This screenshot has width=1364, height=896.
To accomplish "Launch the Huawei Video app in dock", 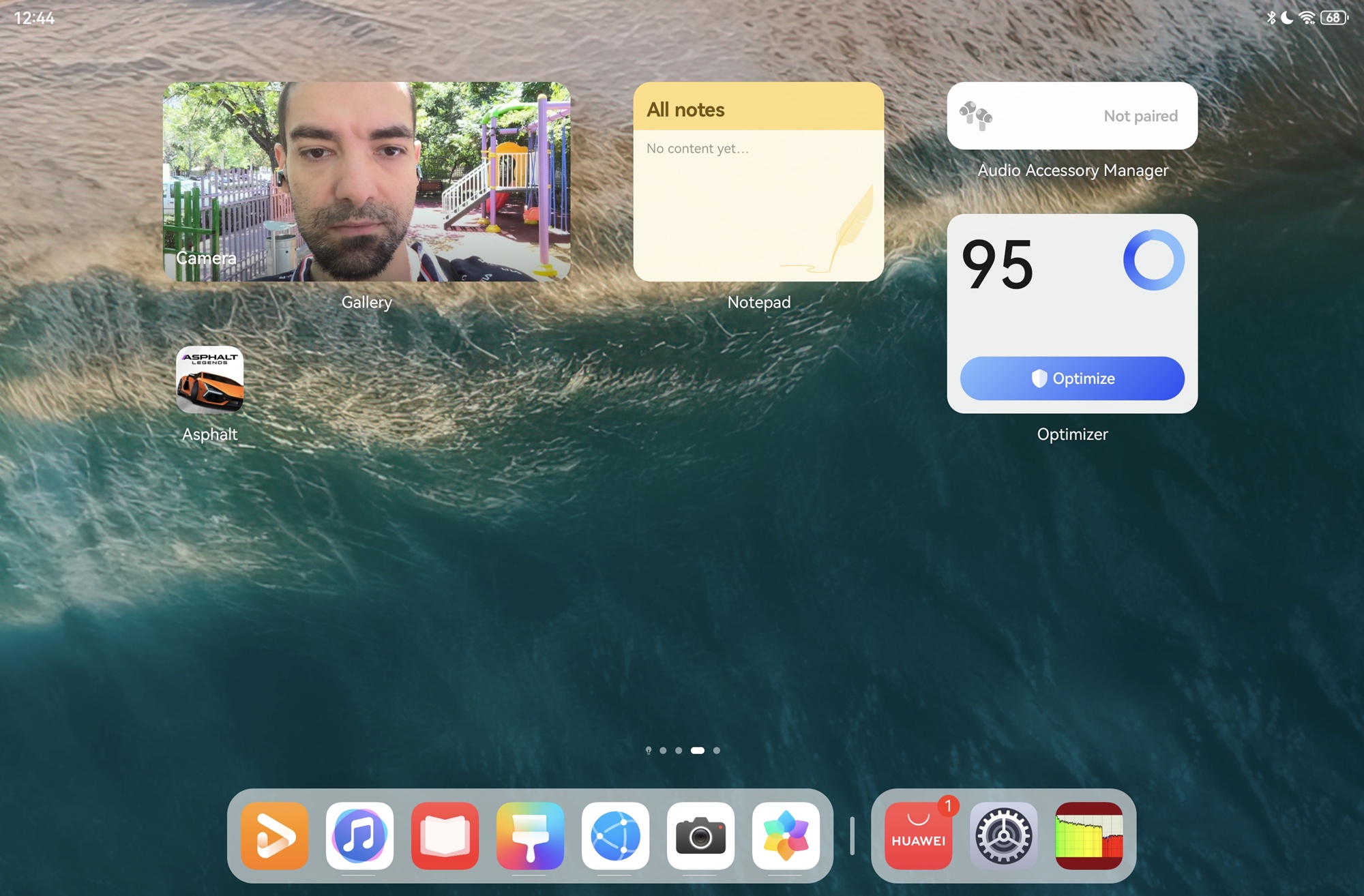I will coord(274,835).
